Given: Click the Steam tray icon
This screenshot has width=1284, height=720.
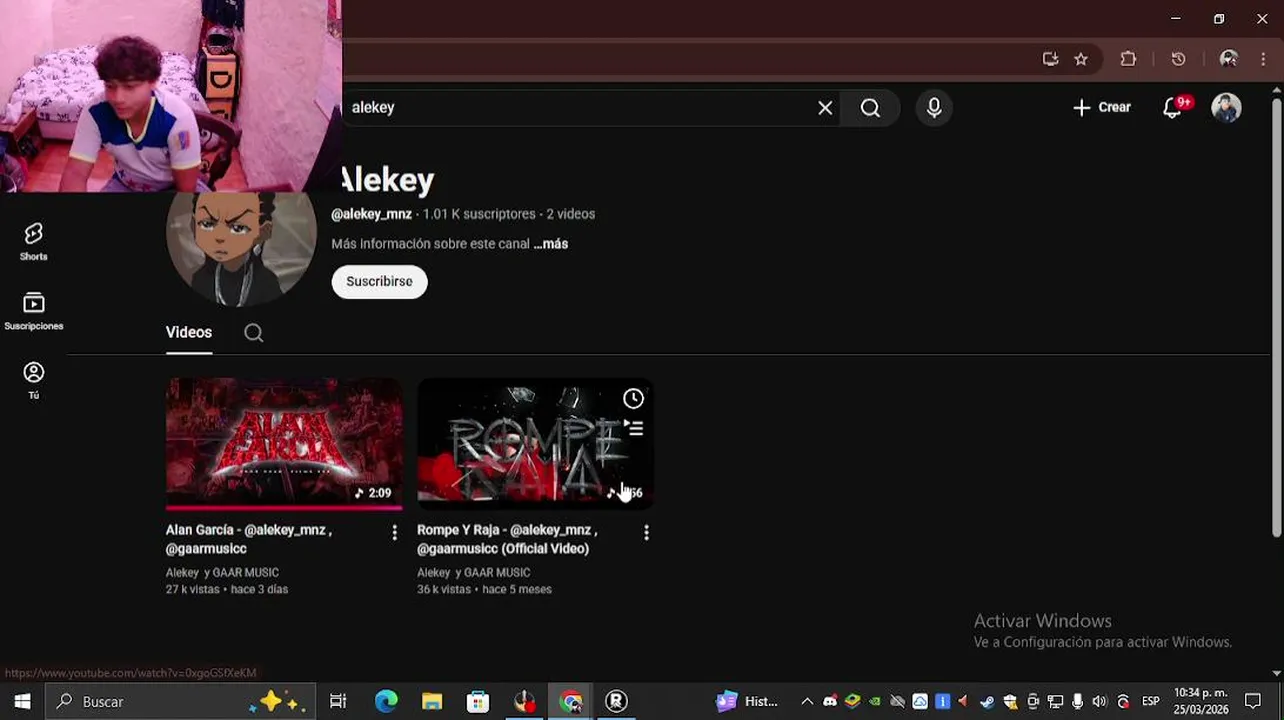Looking at the screenshot, I should (x=987, y=702).
